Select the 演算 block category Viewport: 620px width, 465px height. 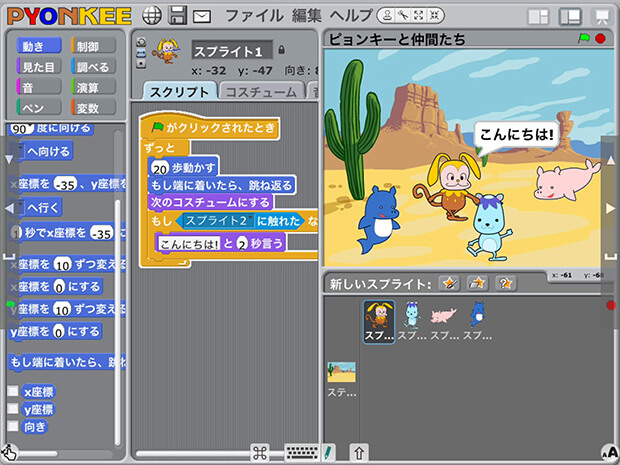click(94, 87)
